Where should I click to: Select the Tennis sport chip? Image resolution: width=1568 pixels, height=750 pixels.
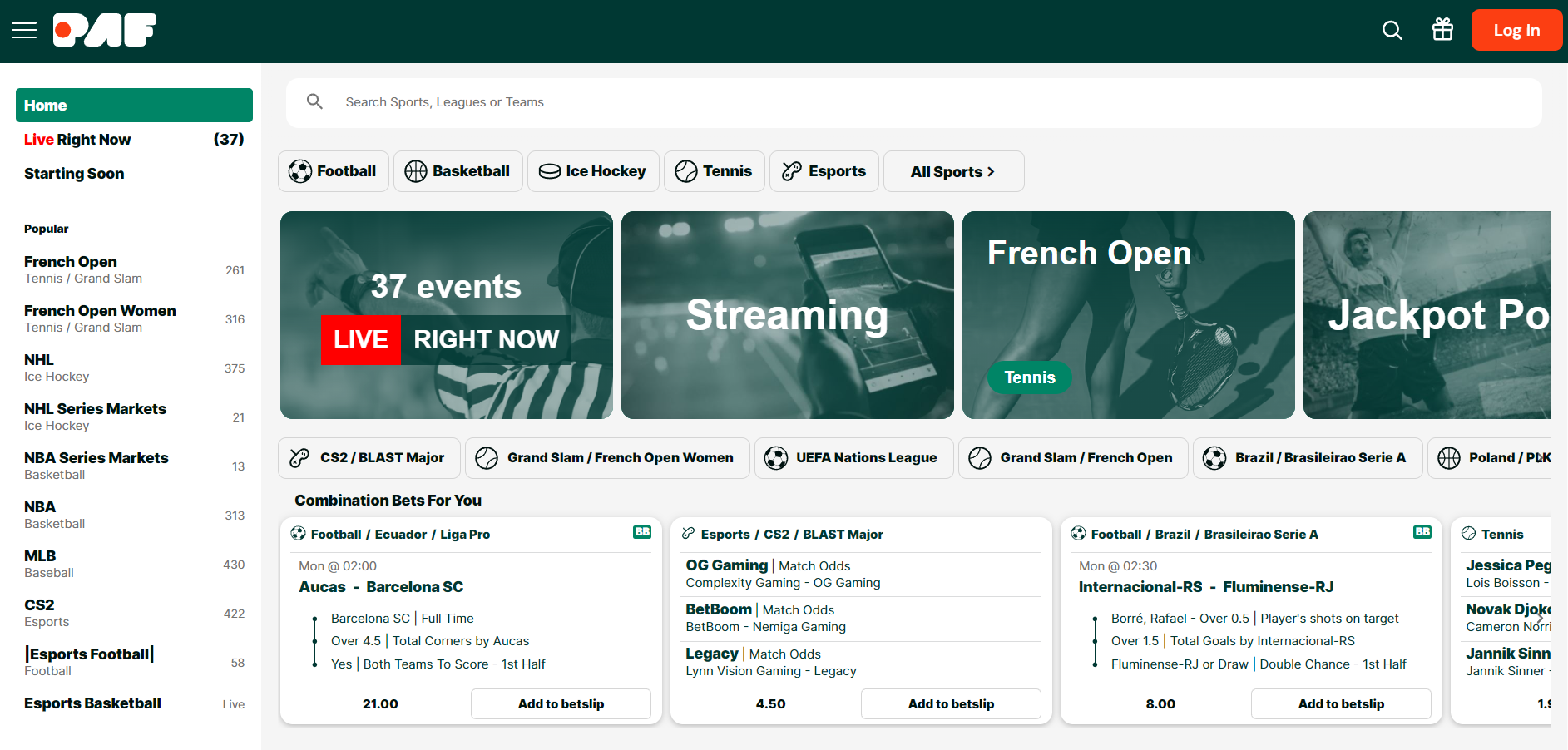tap(714, 171)
